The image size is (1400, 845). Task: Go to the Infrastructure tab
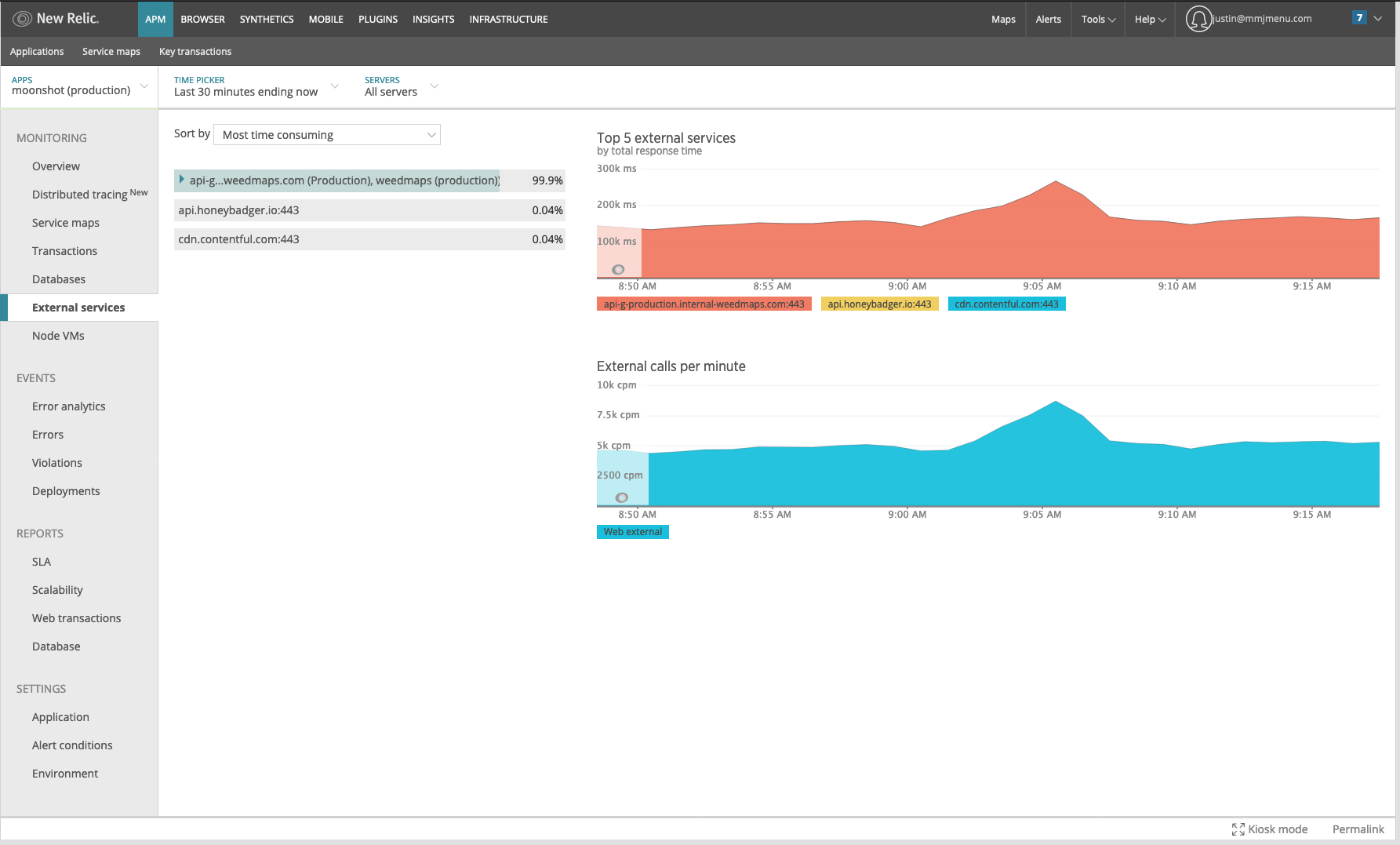coord(508,19)
